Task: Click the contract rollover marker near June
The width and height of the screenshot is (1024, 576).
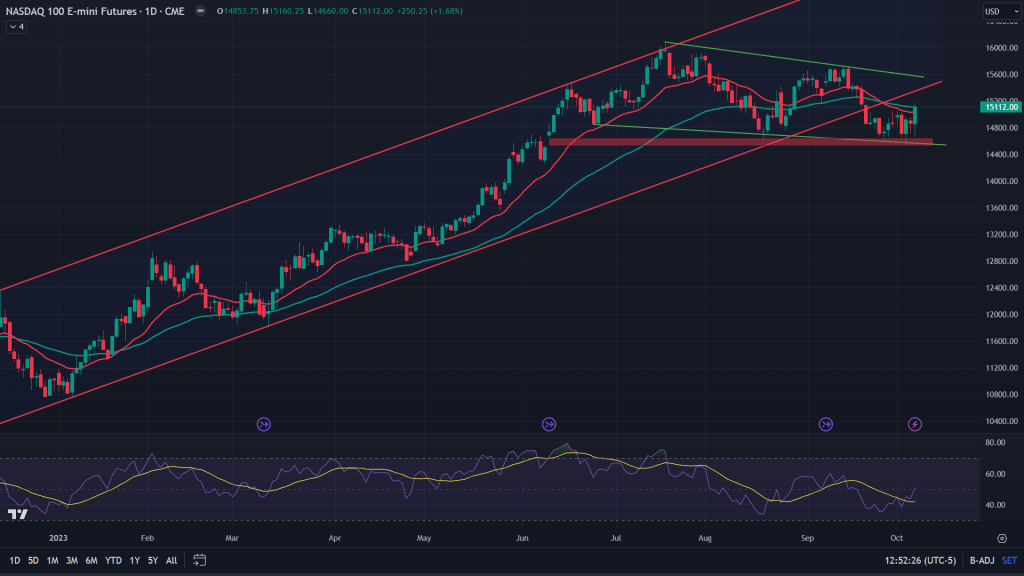Action: coord(548,424)
